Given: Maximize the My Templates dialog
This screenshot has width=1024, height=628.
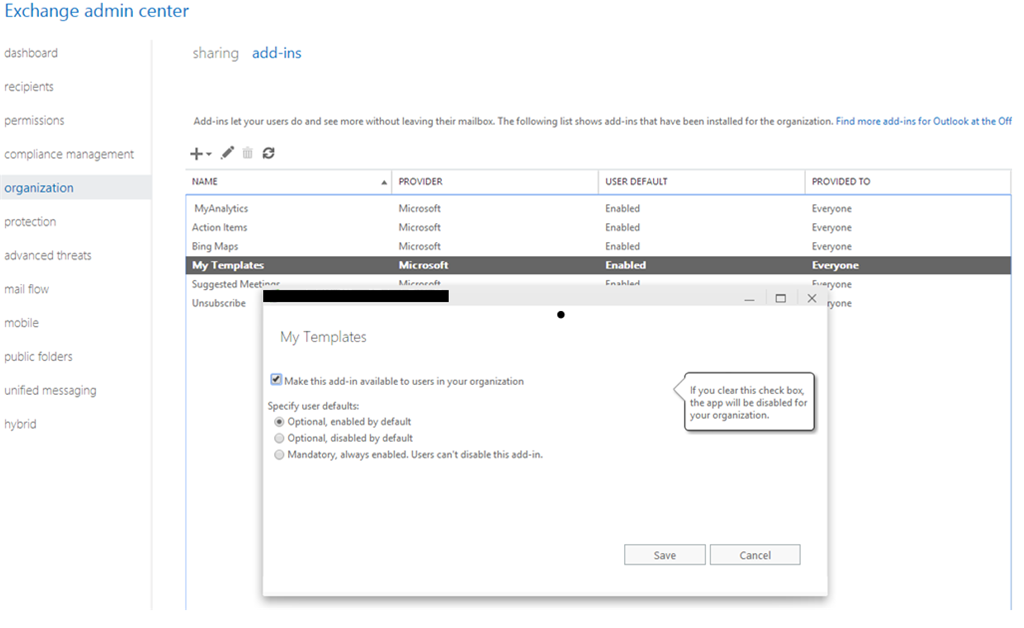Looking at the screenshot, I should (x=780, y=298).
